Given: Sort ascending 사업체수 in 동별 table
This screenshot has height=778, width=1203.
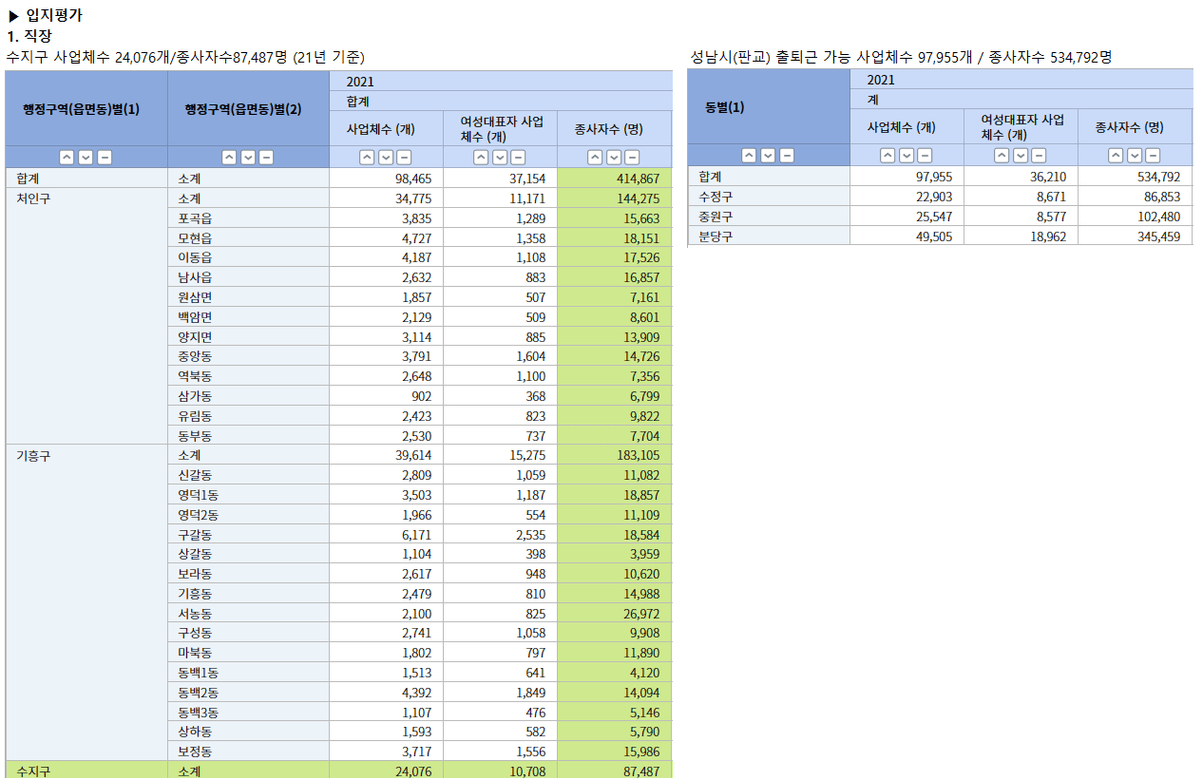Looking at the screenshot, I should click(887, 155).
